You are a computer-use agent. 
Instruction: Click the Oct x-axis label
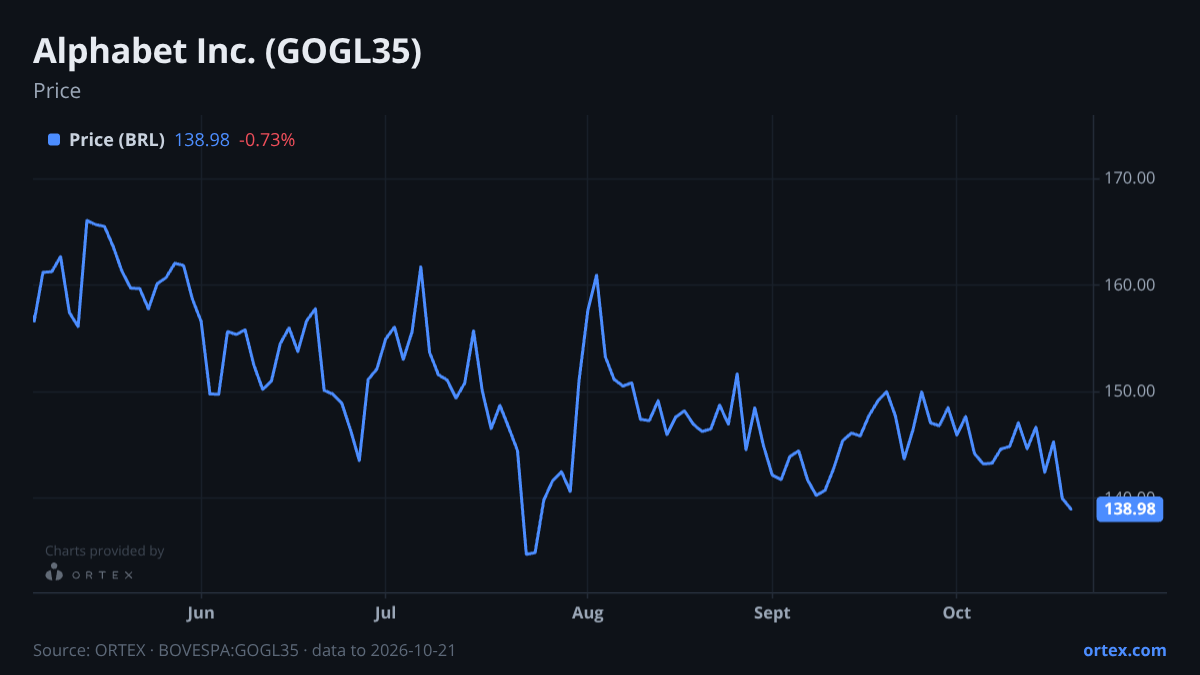(x=957, y=613)
